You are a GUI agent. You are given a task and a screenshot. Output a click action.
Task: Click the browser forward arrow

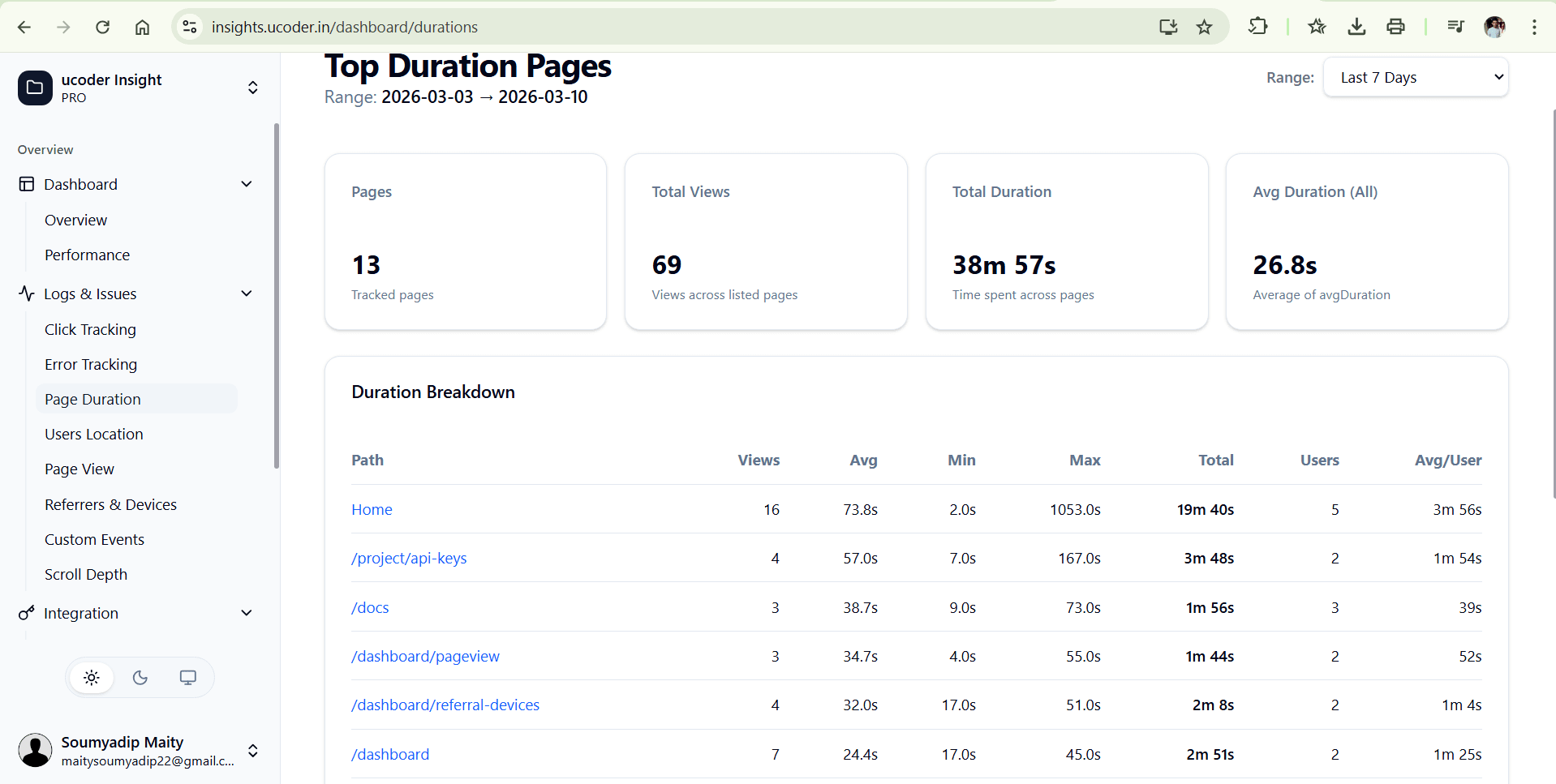coord(63,27)
